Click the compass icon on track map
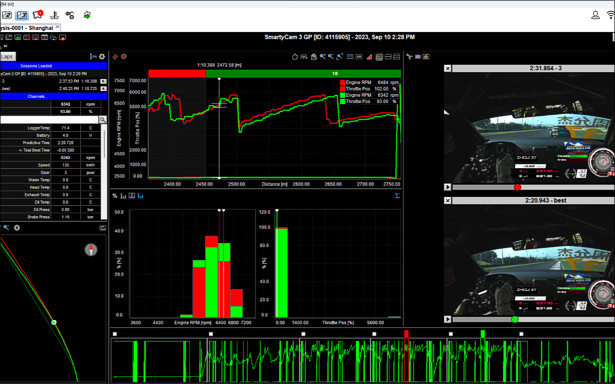Screen dimensions: 615x384 (x=91, y=250)
